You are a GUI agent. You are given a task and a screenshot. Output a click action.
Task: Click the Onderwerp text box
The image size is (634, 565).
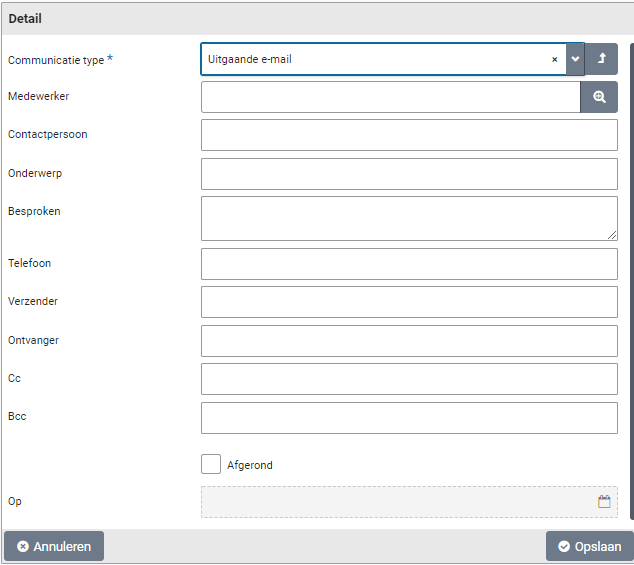(409, 174)
